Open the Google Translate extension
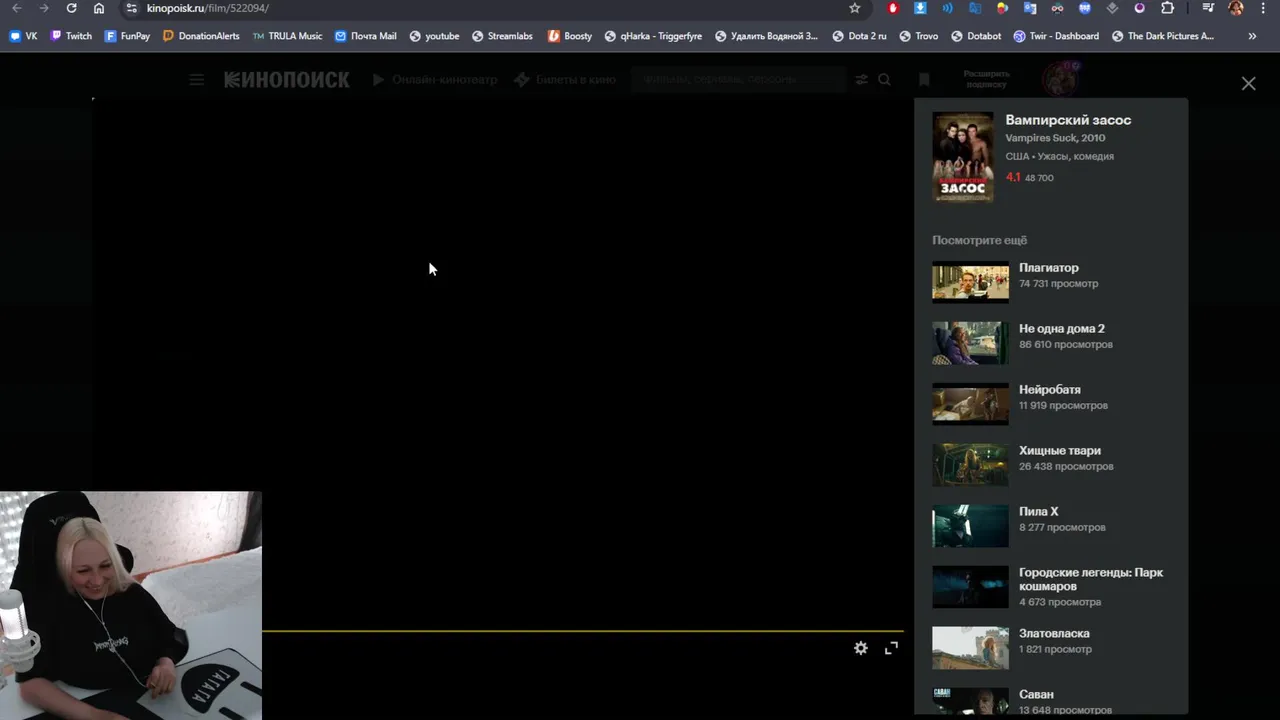Image resolution: width=1280 pixels, height=720 pixels. [1030, 8]
